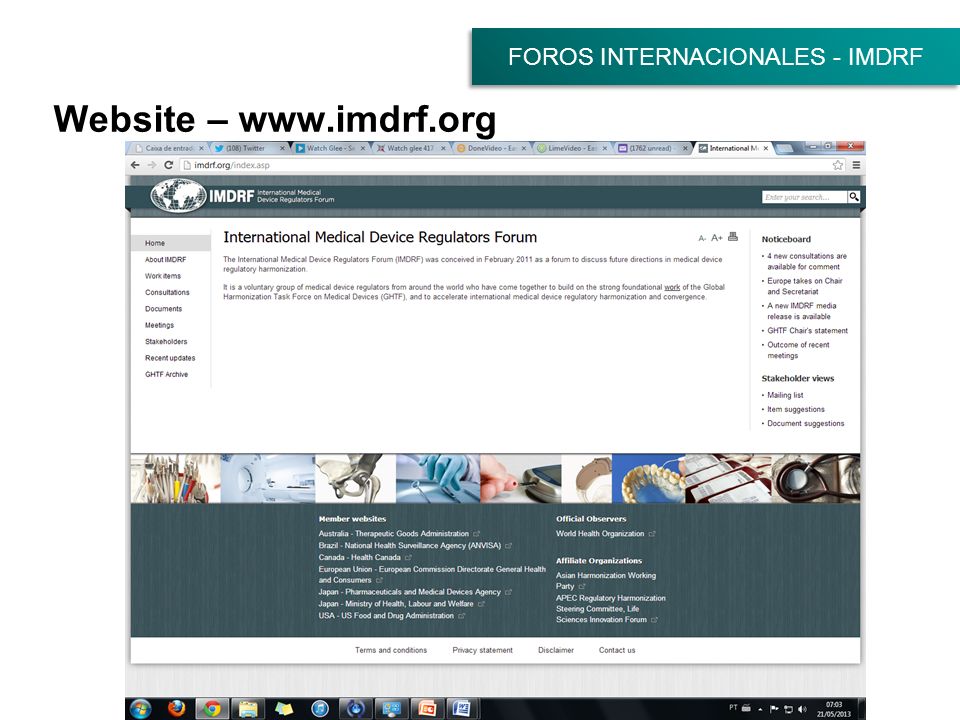The height and width of the screenshot is (720, 960).
Task: Open Consultations menu entry
Action: coord(167,293)
